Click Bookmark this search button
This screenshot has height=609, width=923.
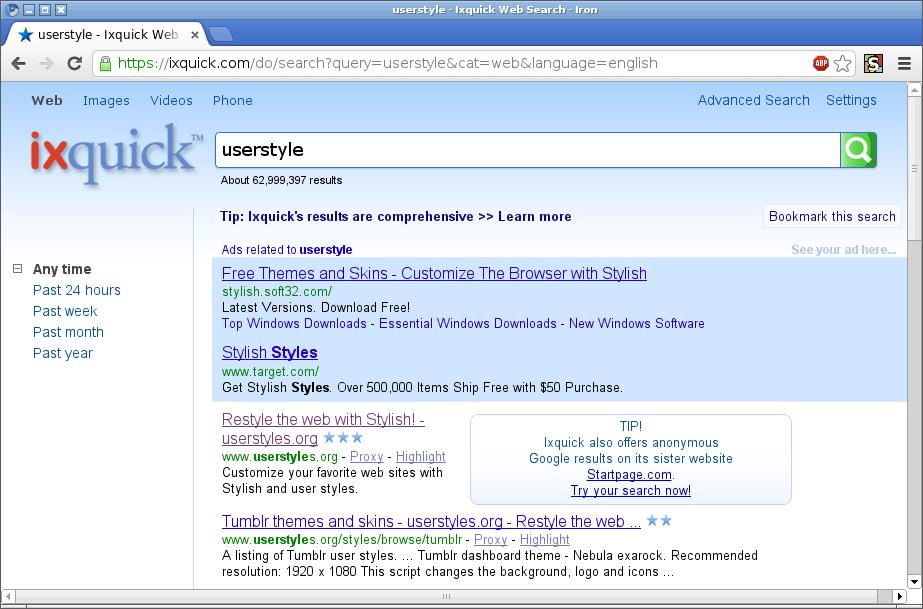tap(832, 217)
